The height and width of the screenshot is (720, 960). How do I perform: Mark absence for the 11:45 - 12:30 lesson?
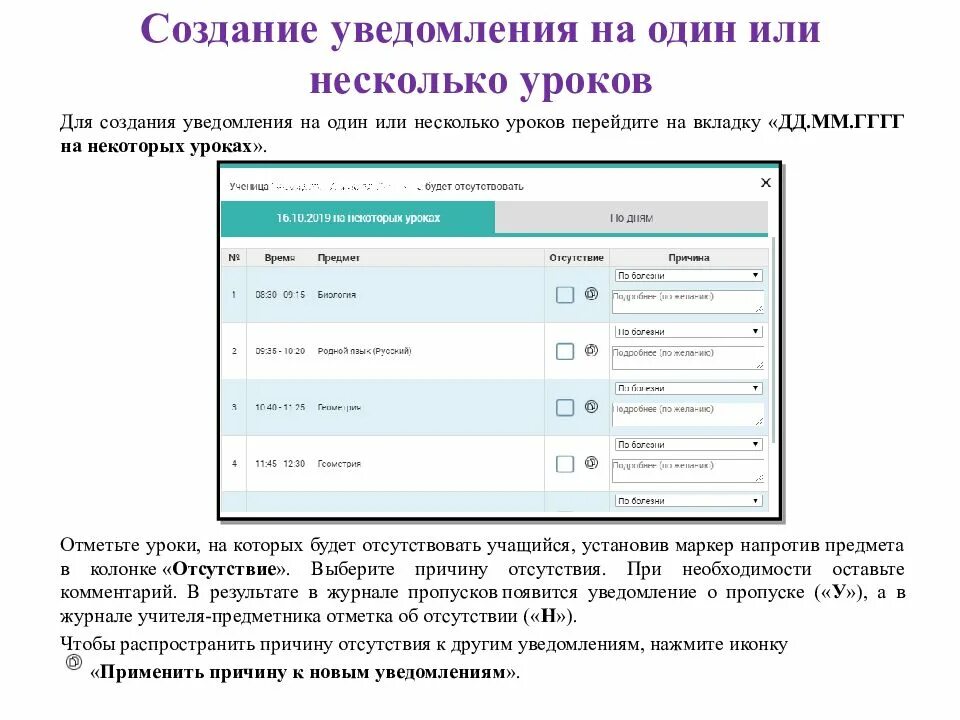564,464
